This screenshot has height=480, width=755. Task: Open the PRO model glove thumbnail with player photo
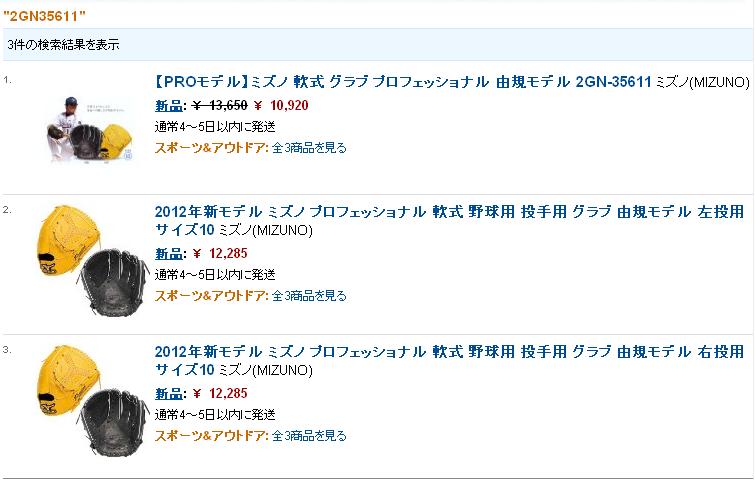point(92,131)
